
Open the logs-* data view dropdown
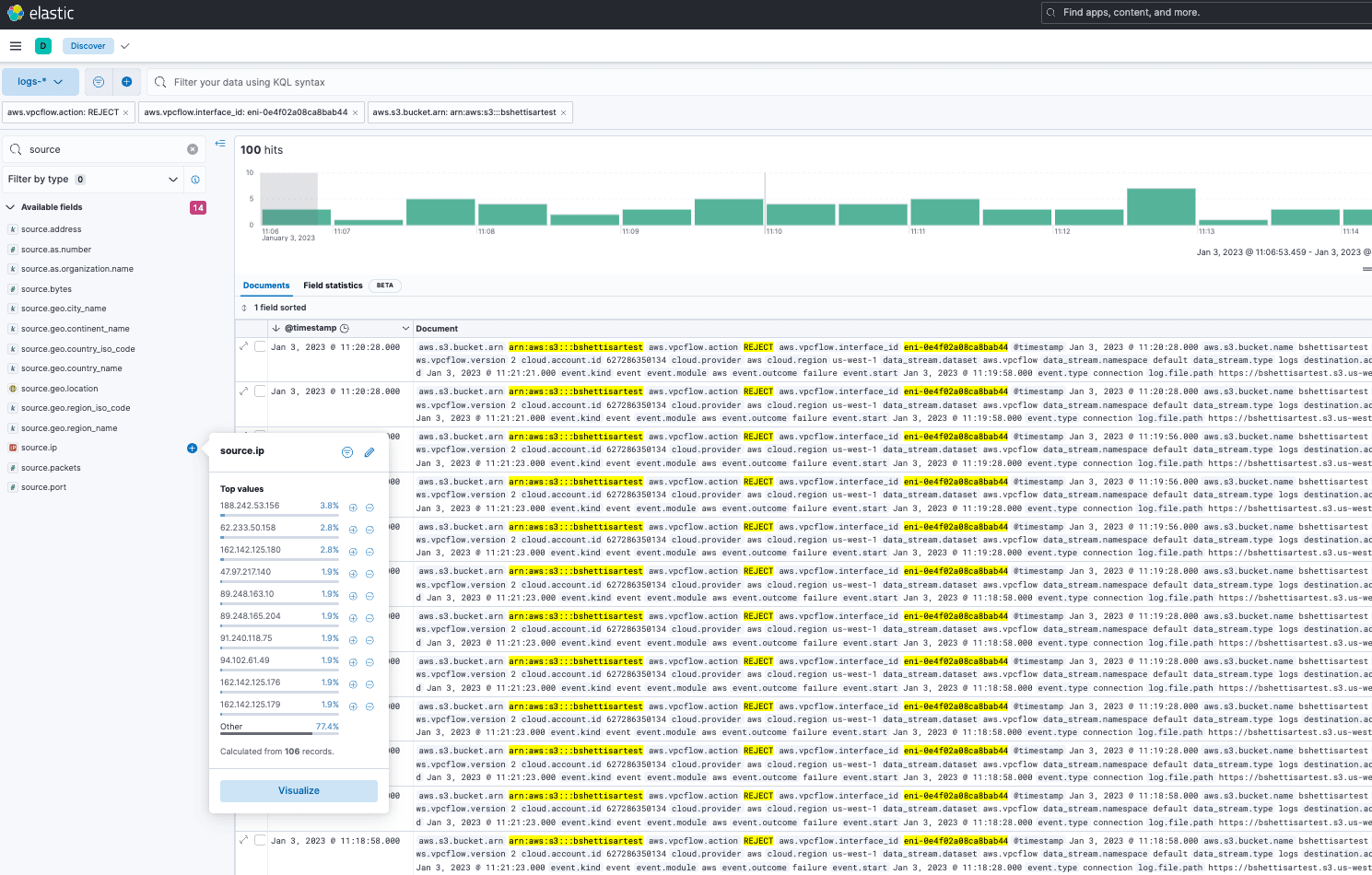point(40,82)
